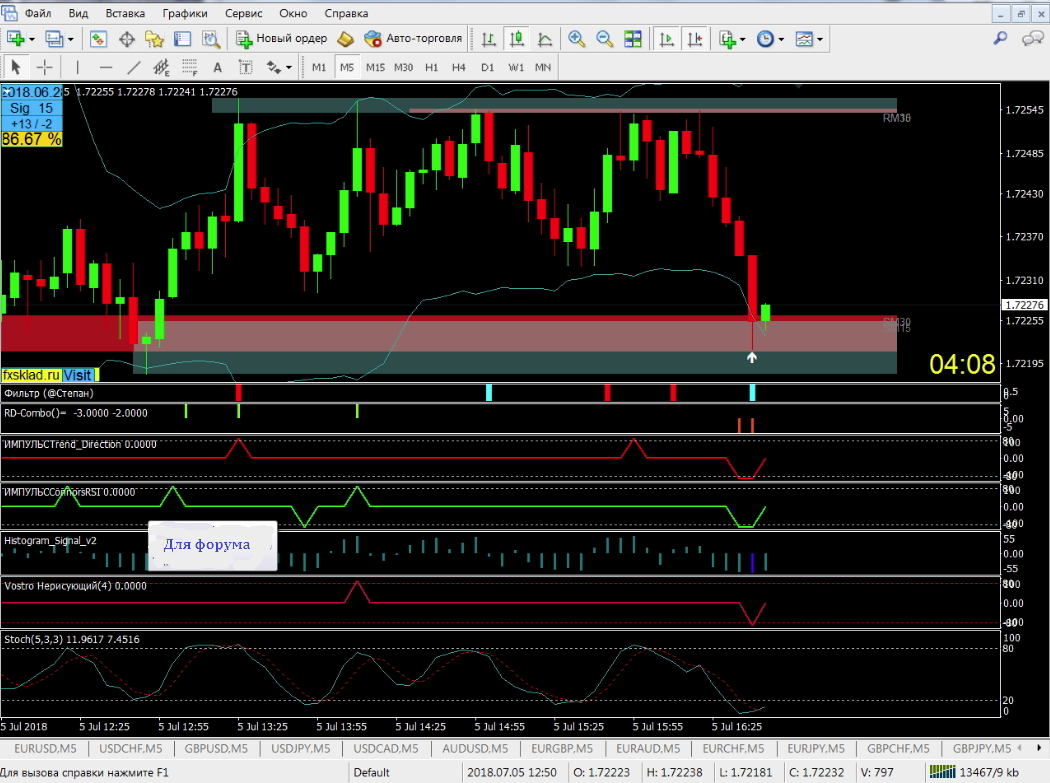1050x783 pixels.
Task: Open the search magnifier icon
Action: pos(1000,39)
